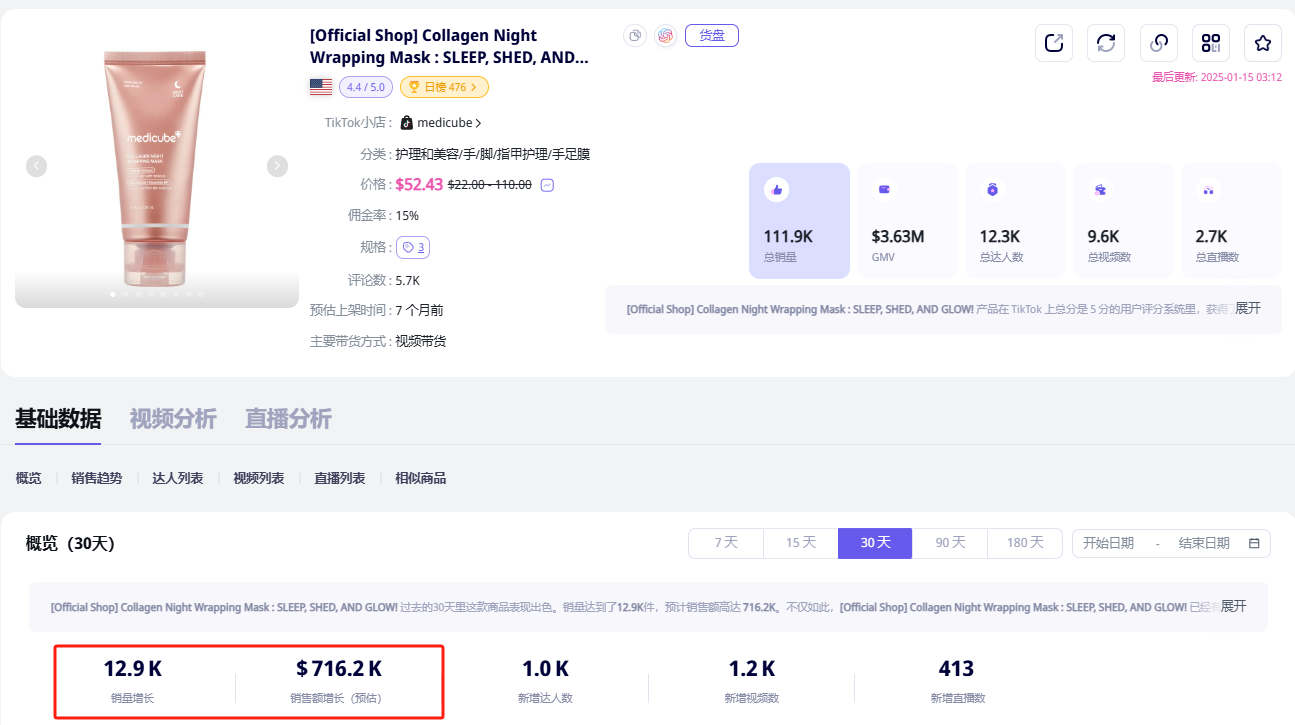Click the copy title icon beside product name
This screenshot has height=725, width=1295.
click(x=634, y=36)
